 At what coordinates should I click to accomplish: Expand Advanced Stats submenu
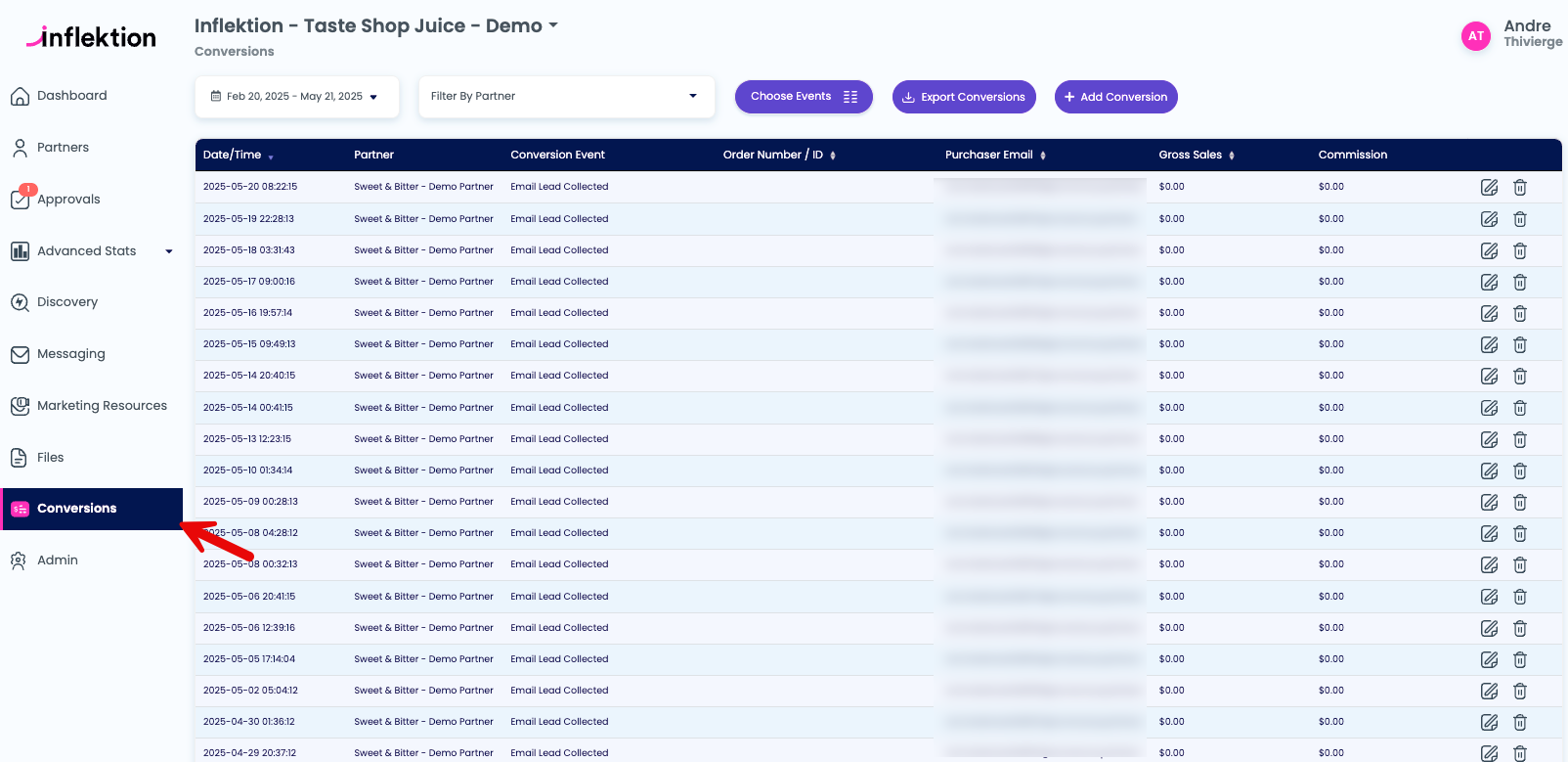tap(169, 251)
